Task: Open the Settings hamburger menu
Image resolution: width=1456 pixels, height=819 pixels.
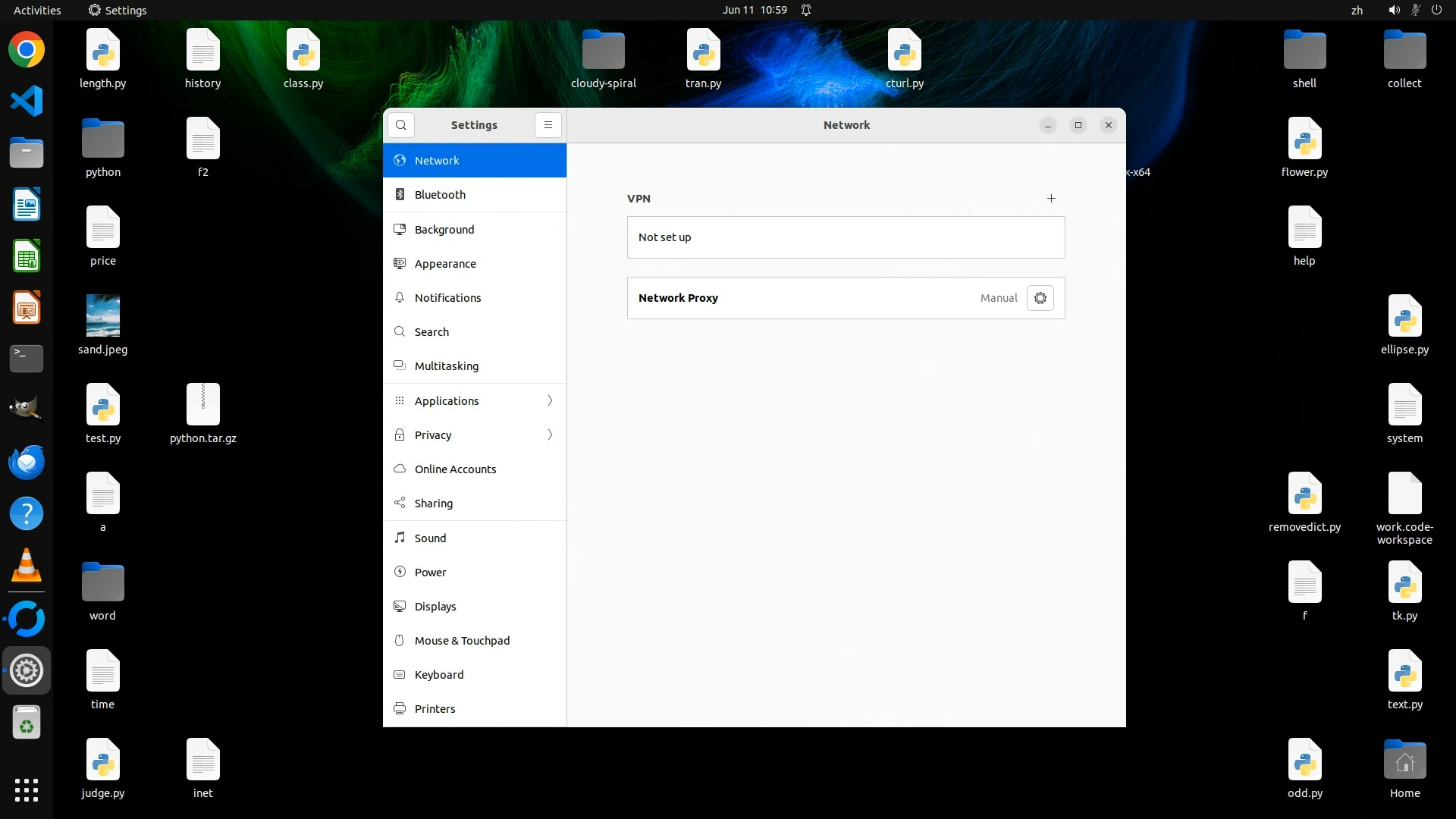Action: [548, 125]
